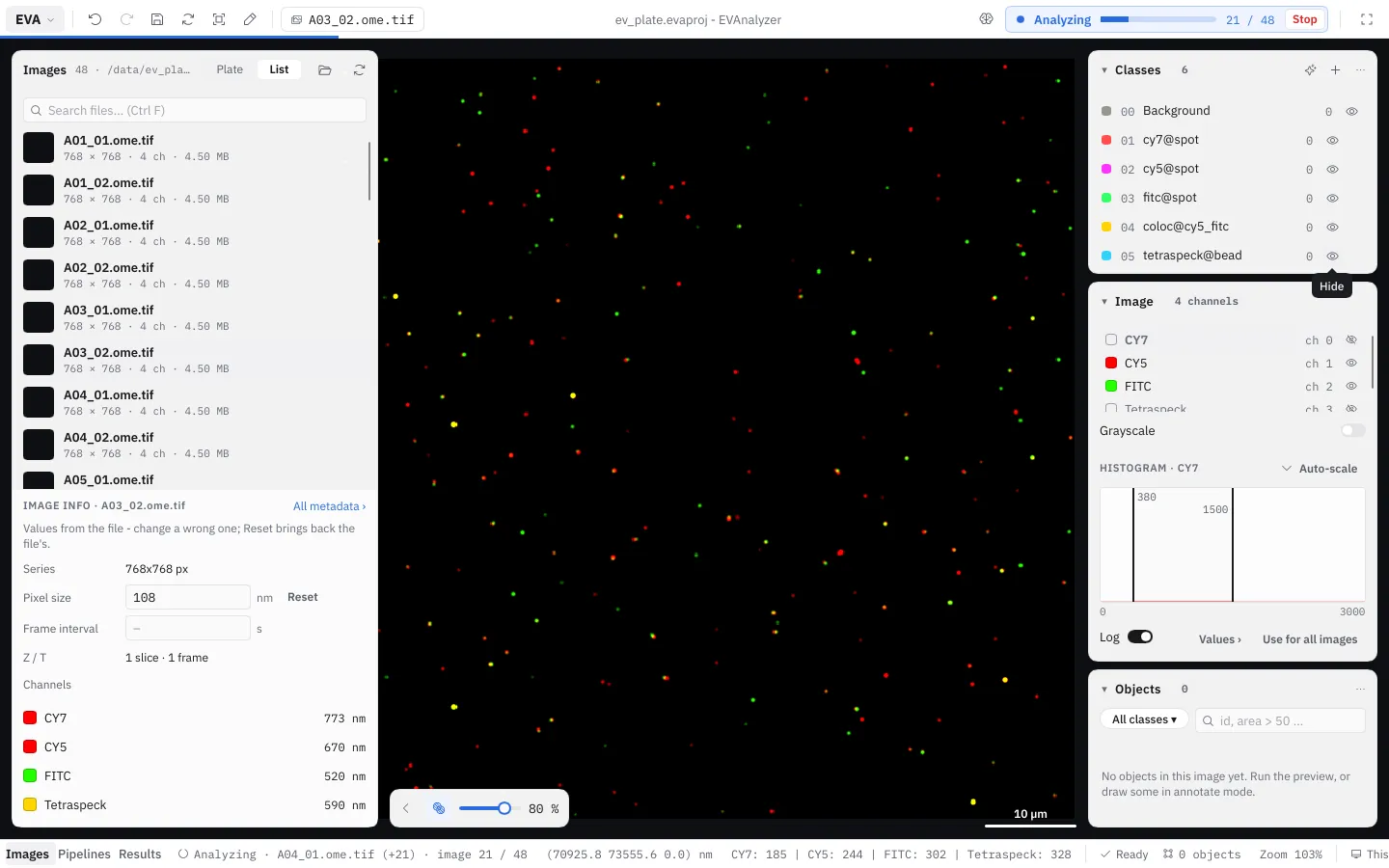Screen dimensions: 1389x868
Task: Open the globe icon next to Analyzing
Action: click(986, 19)
